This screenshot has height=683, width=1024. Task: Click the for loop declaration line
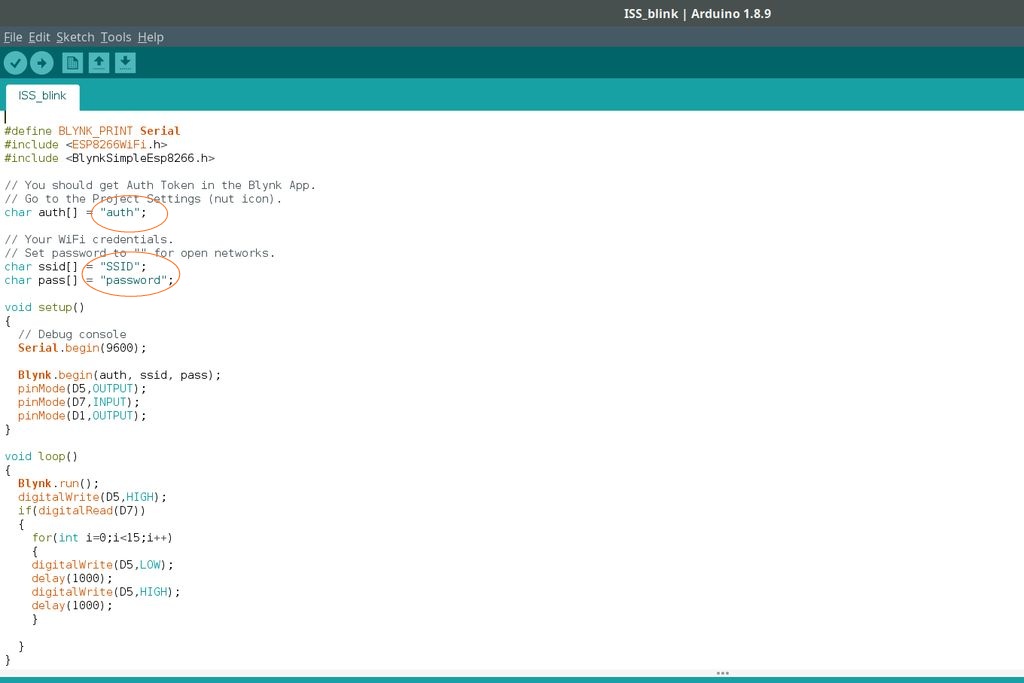click(x=103, y=538)
